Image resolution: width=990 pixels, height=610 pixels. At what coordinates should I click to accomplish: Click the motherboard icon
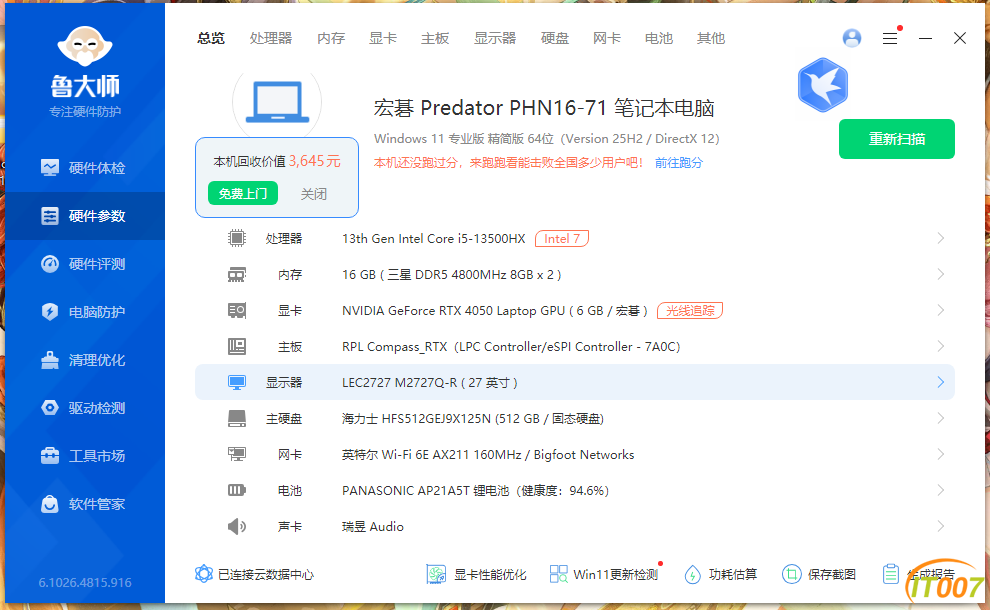[x=237, y=347]
